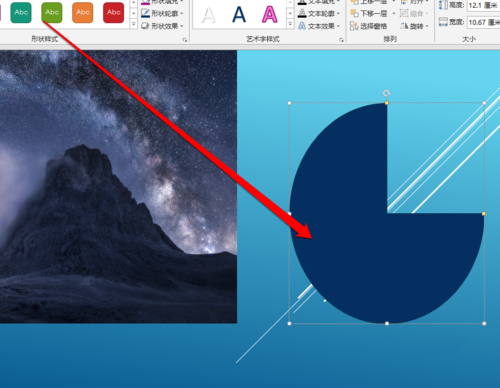Expand the WordArt styles gallery more arrow
The width and height of the screenshot is (500, 388).
(290, 24)
